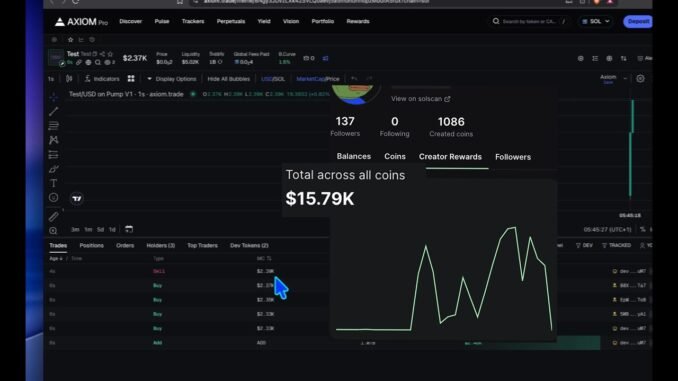Click Hide All Bubbles
678x381 pixels.
(x=228, y=79)
